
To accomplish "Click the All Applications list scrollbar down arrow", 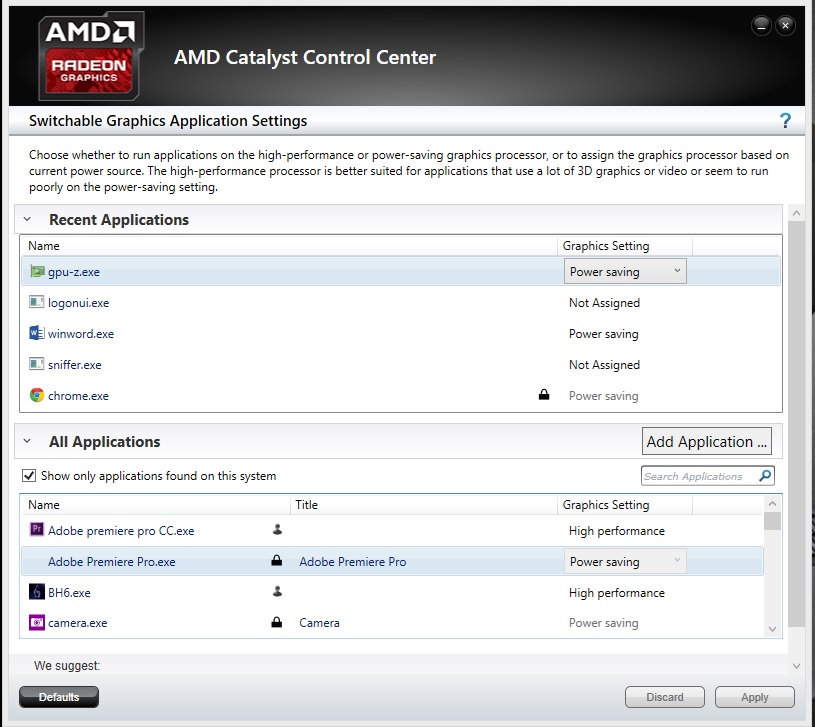I will (x=772, y=629).
